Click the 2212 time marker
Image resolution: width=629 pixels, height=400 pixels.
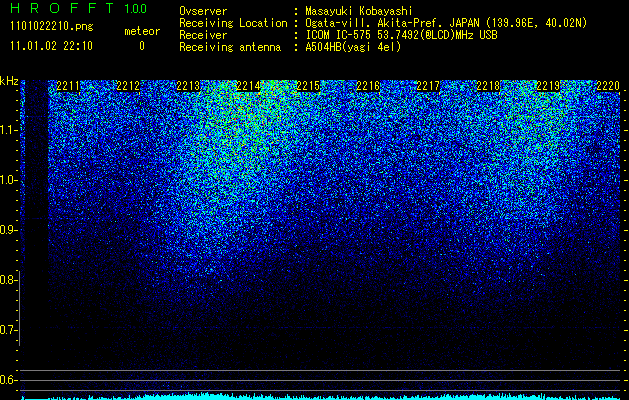(x=128, y=86)
